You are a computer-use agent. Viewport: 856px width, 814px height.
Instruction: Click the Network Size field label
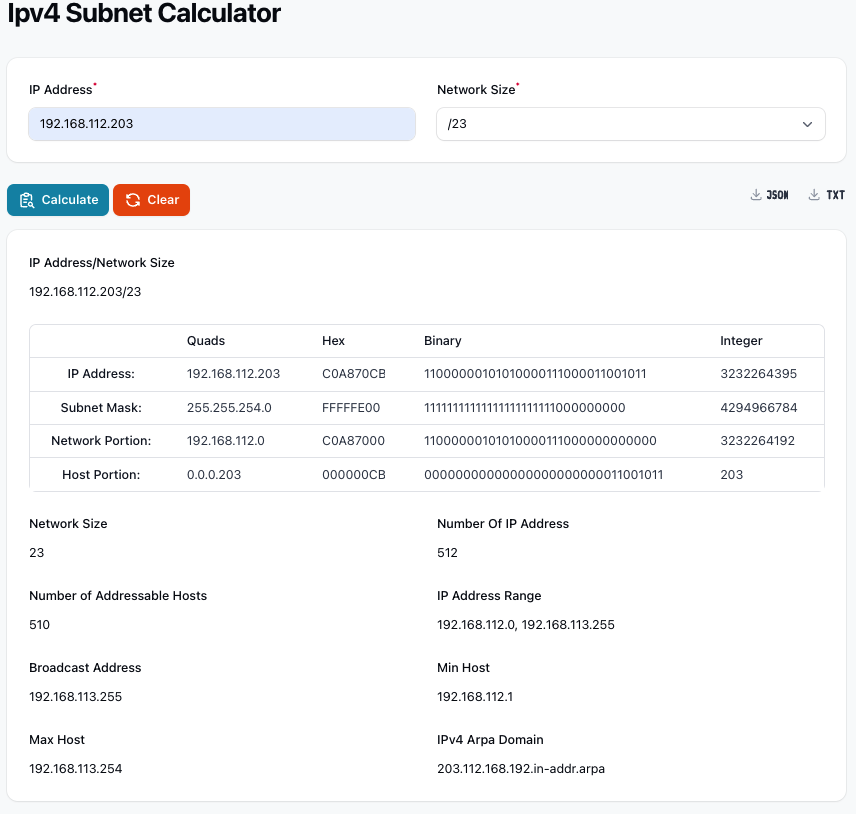click(x=476, y=90)
